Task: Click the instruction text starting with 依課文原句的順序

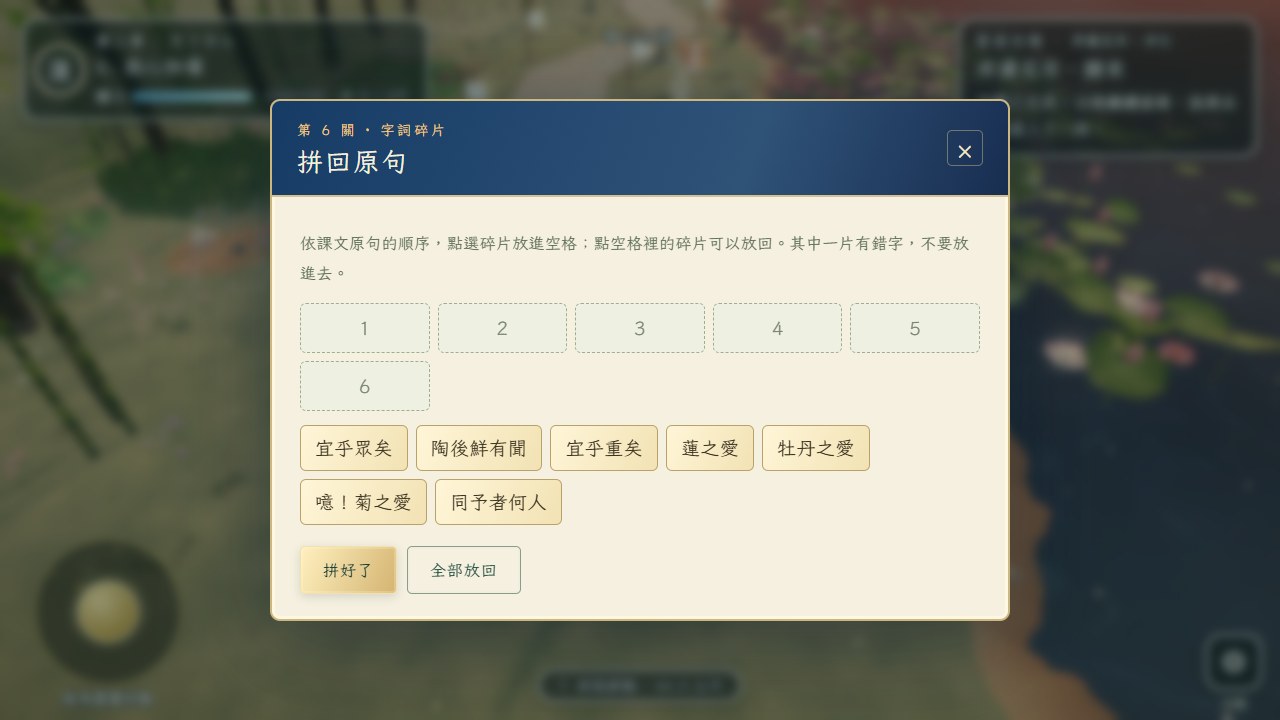Action: tap(635, 258)
